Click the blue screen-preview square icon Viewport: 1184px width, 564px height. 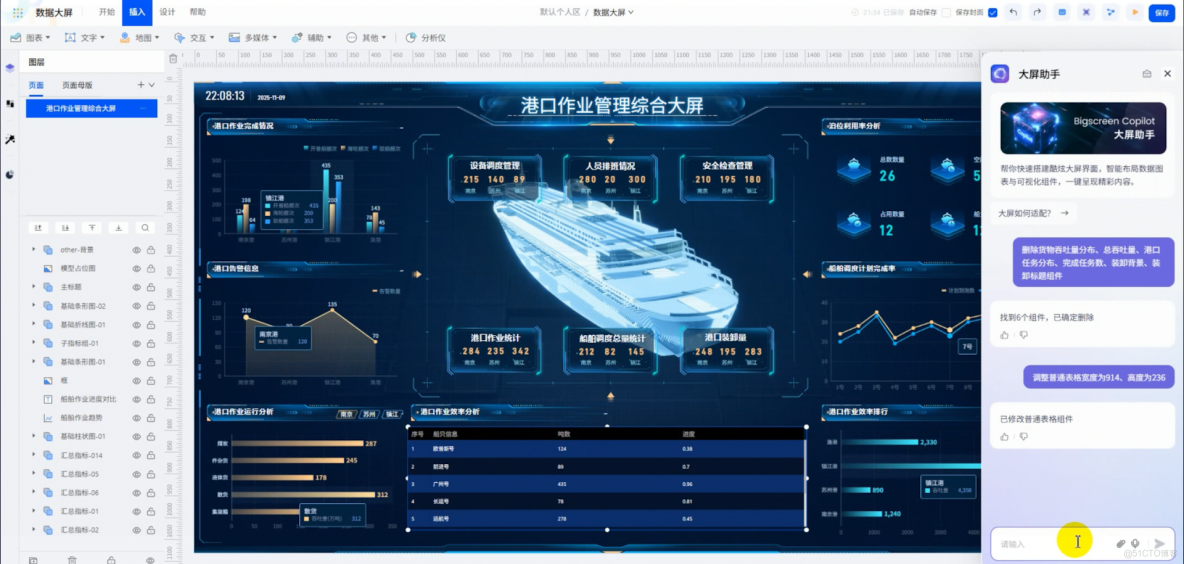pos(1062,12)
